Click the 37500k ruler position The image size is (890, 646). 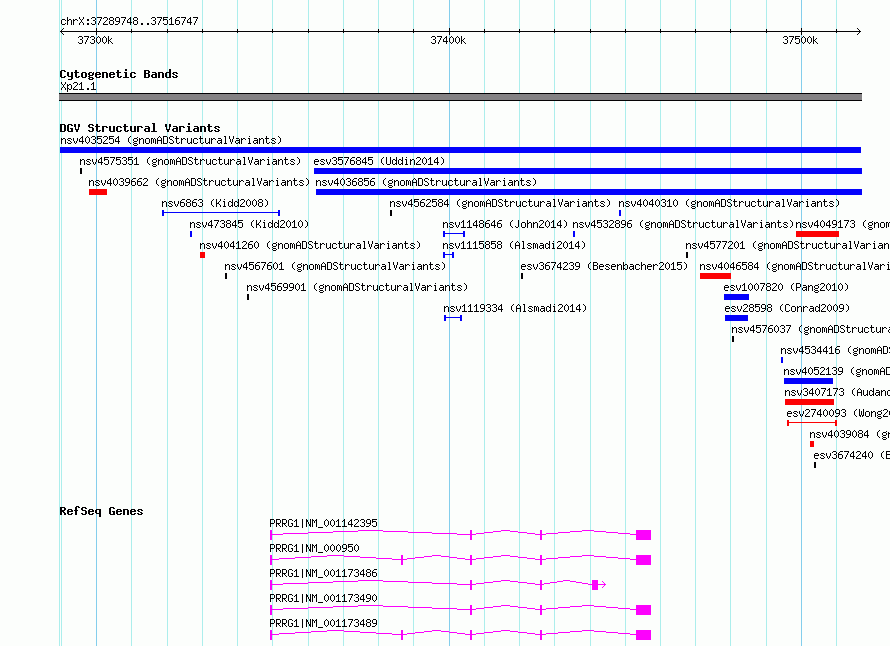[800, 40]
